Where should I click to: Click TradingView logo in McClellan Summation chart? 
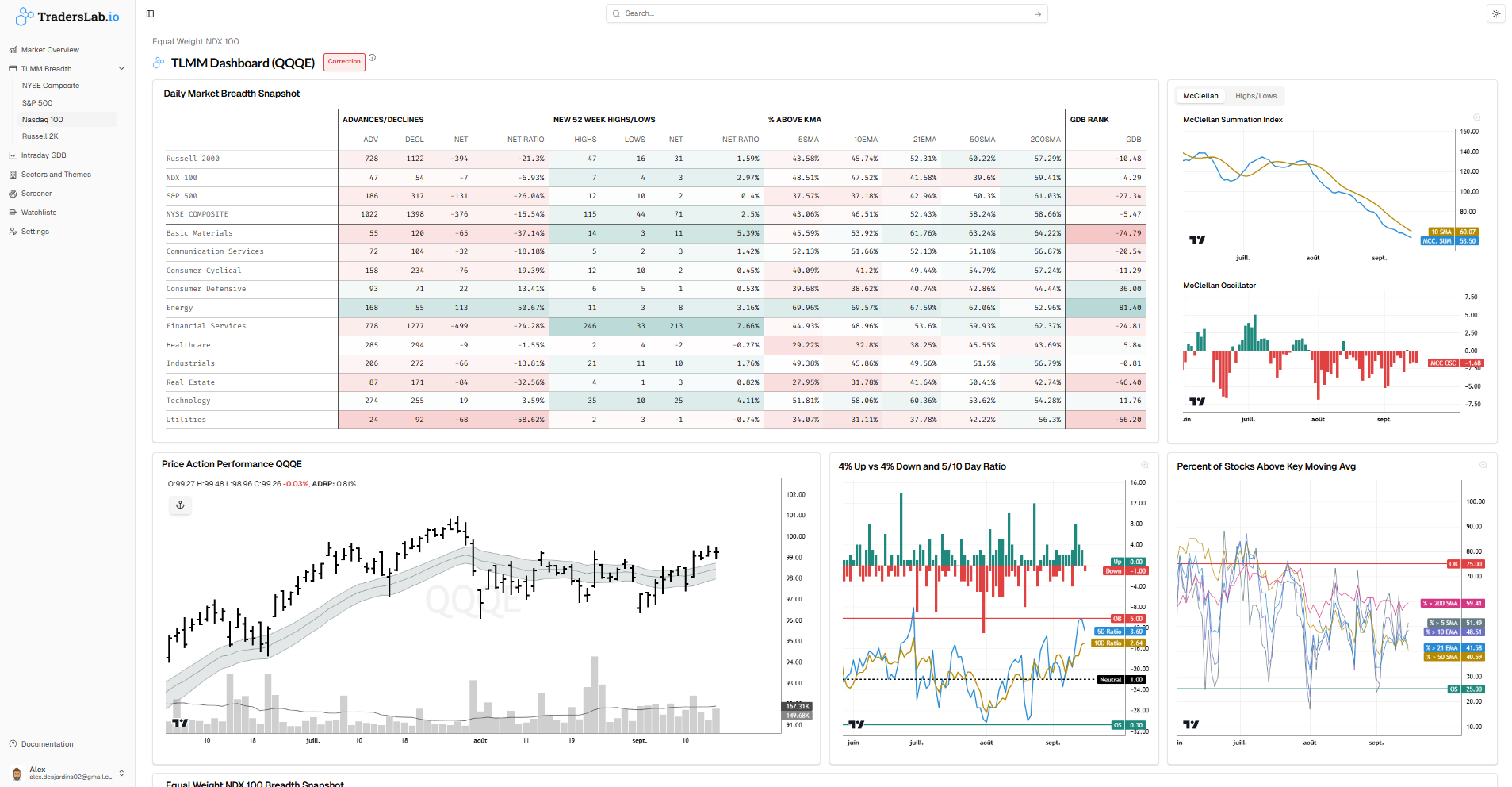click(x=1197, y=240)
